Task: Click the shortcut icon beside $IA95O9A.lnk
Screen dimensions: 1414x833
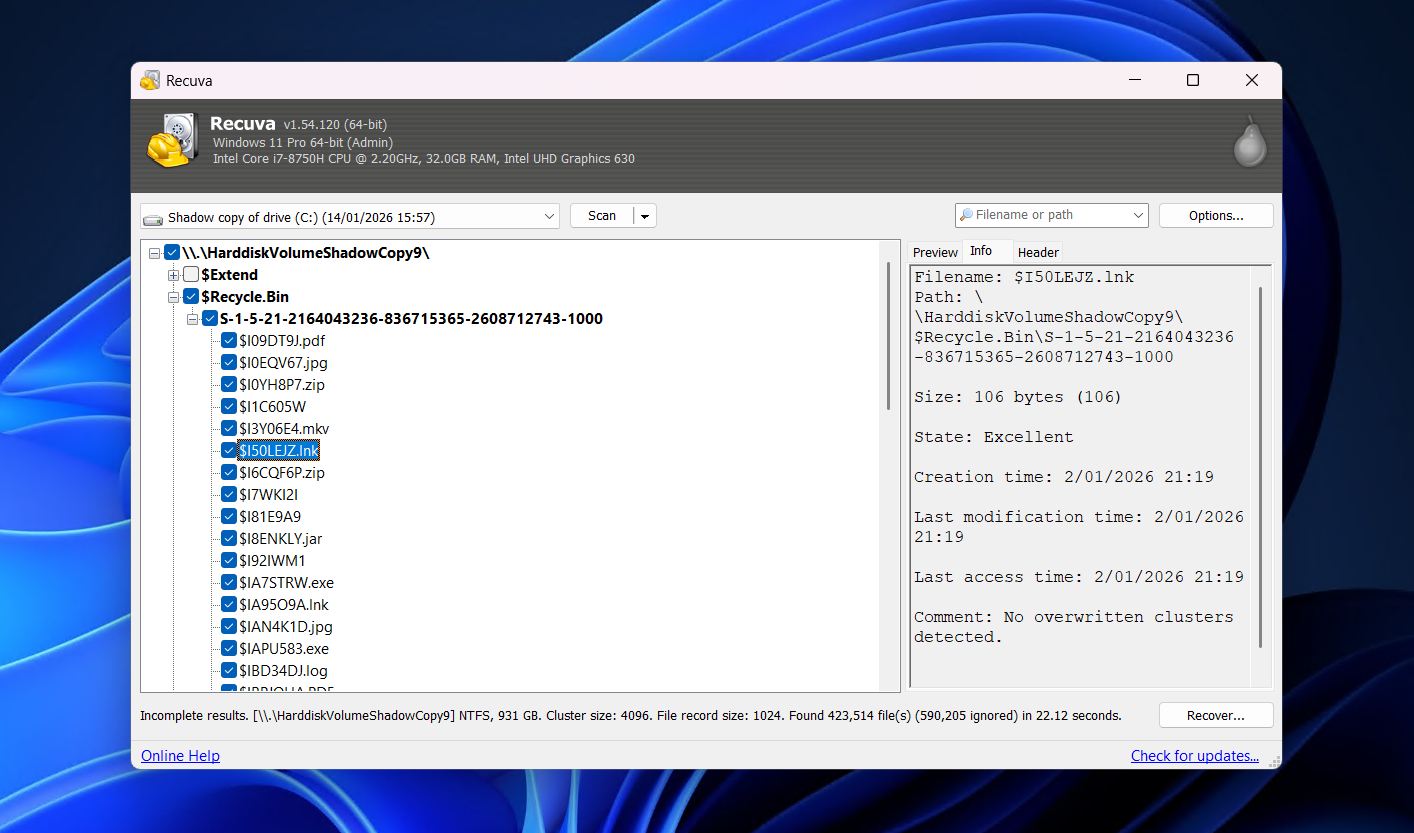Action: point(229,604)
